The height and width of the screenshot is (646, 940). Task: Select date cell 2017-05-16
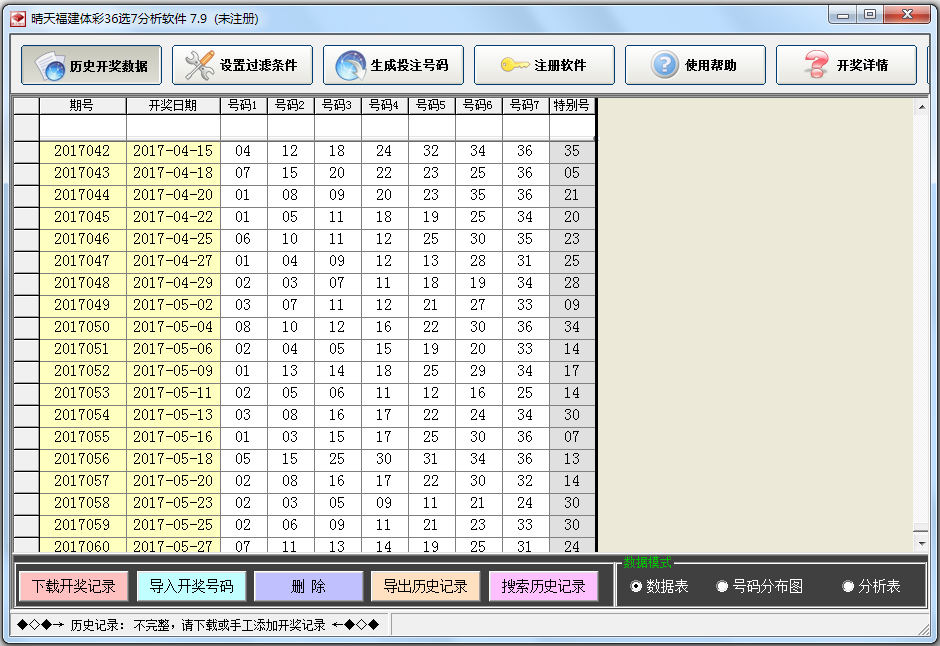point(173,437)
